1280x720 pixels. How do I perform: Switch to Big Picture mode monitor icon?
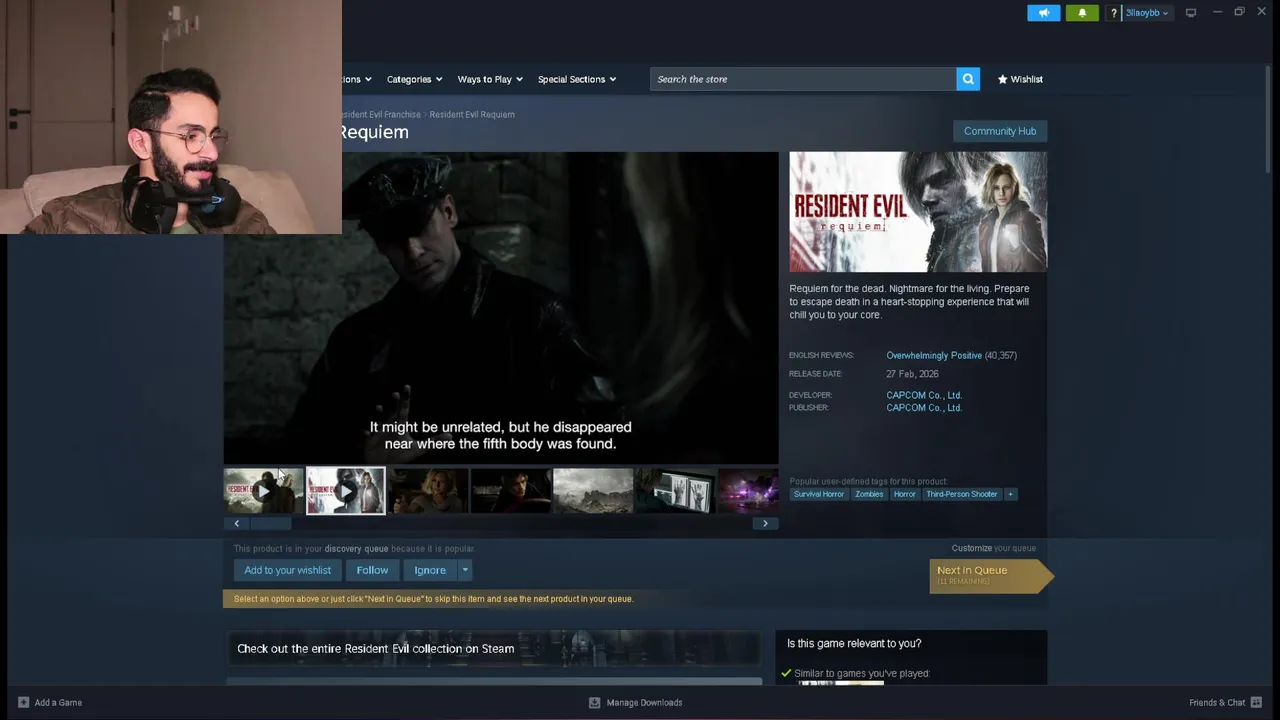[1191, 13]
